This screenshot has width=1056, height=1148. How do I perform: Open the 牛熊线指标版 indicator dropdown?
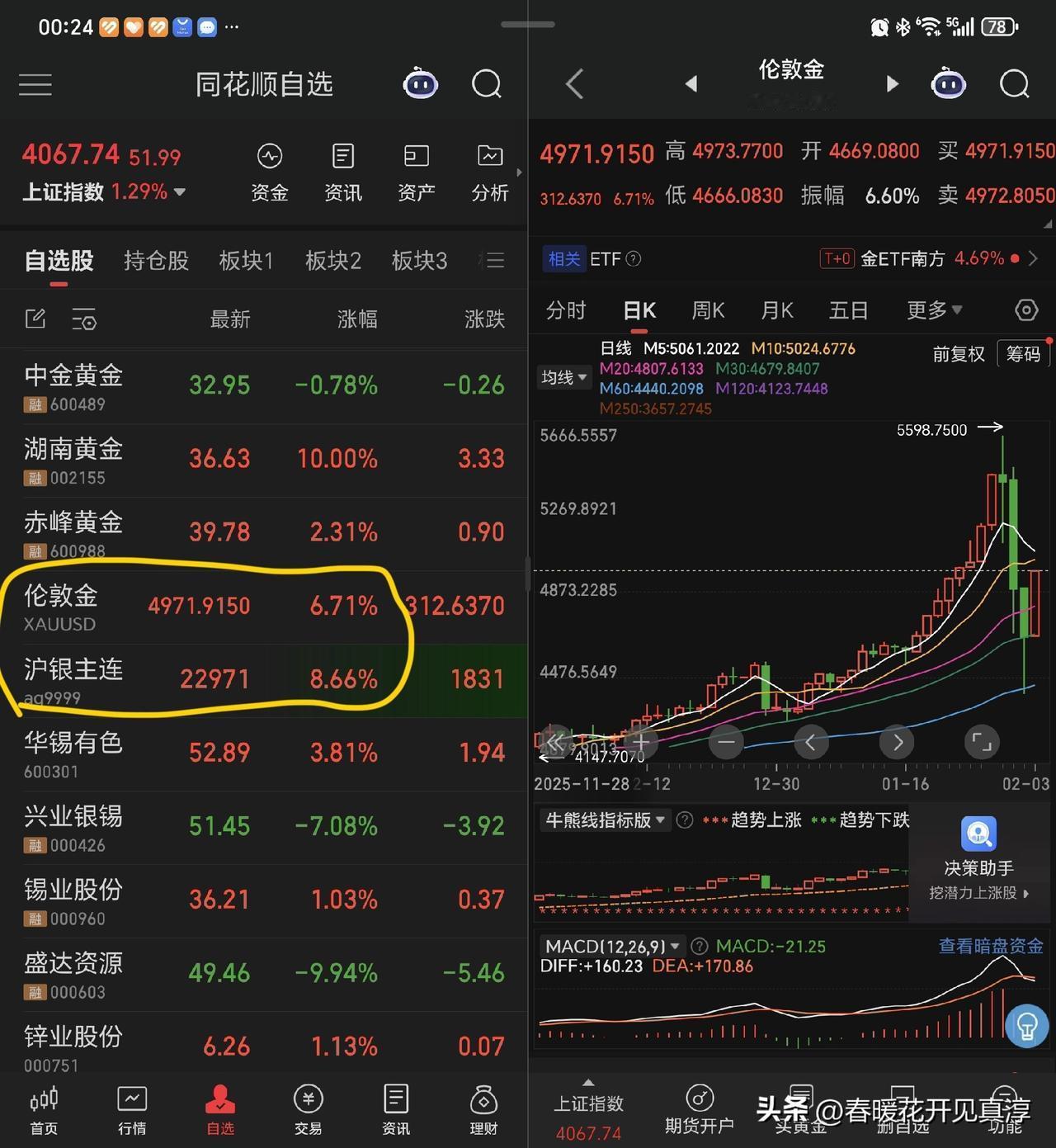pos(605,820)
